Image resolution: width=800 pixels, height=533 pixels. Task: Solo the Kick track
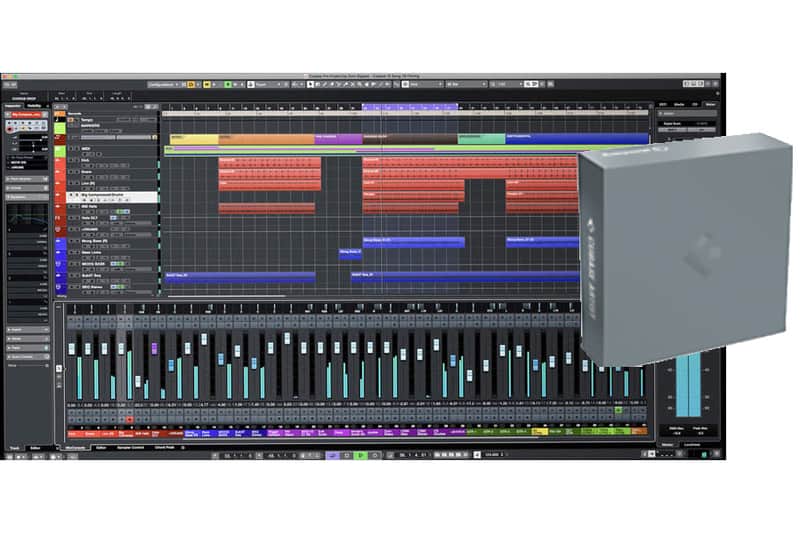(77, 160)
